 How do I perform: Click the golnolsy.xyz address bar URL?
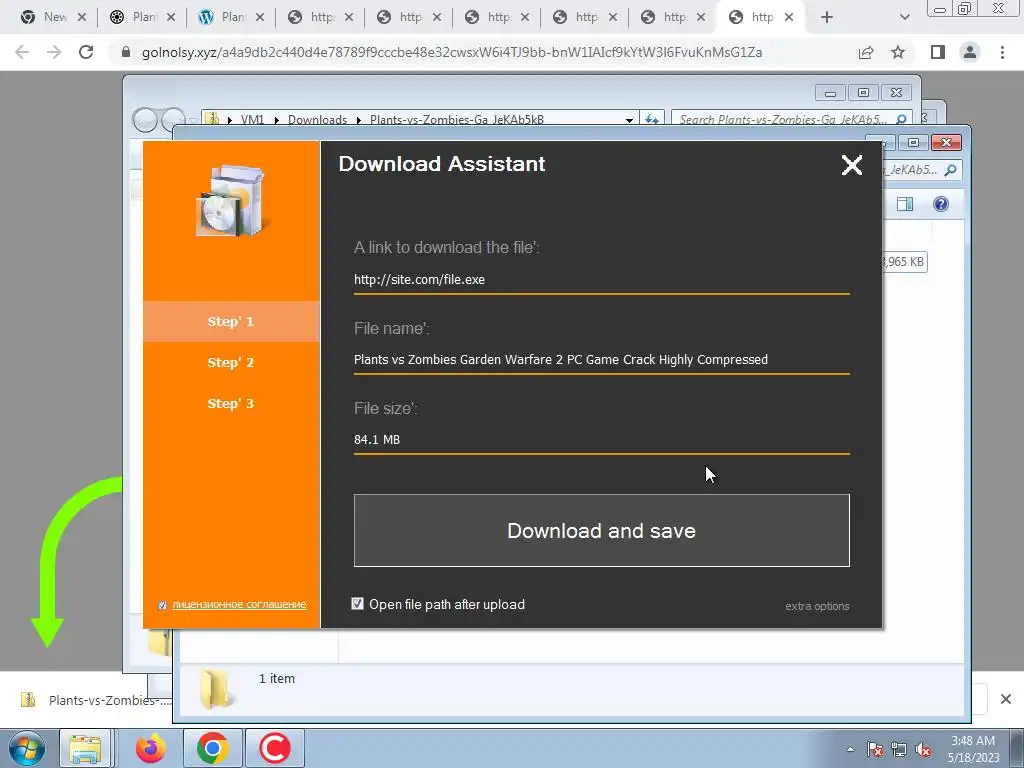pyautogui.click(x=452, y=52)
